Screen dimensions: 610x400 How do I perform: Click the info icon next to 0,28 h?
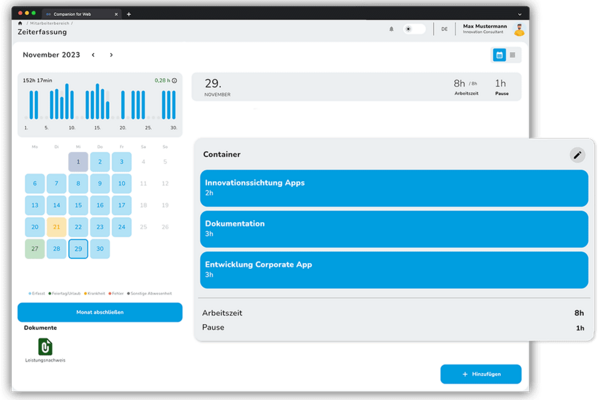[x=174, y=80]
